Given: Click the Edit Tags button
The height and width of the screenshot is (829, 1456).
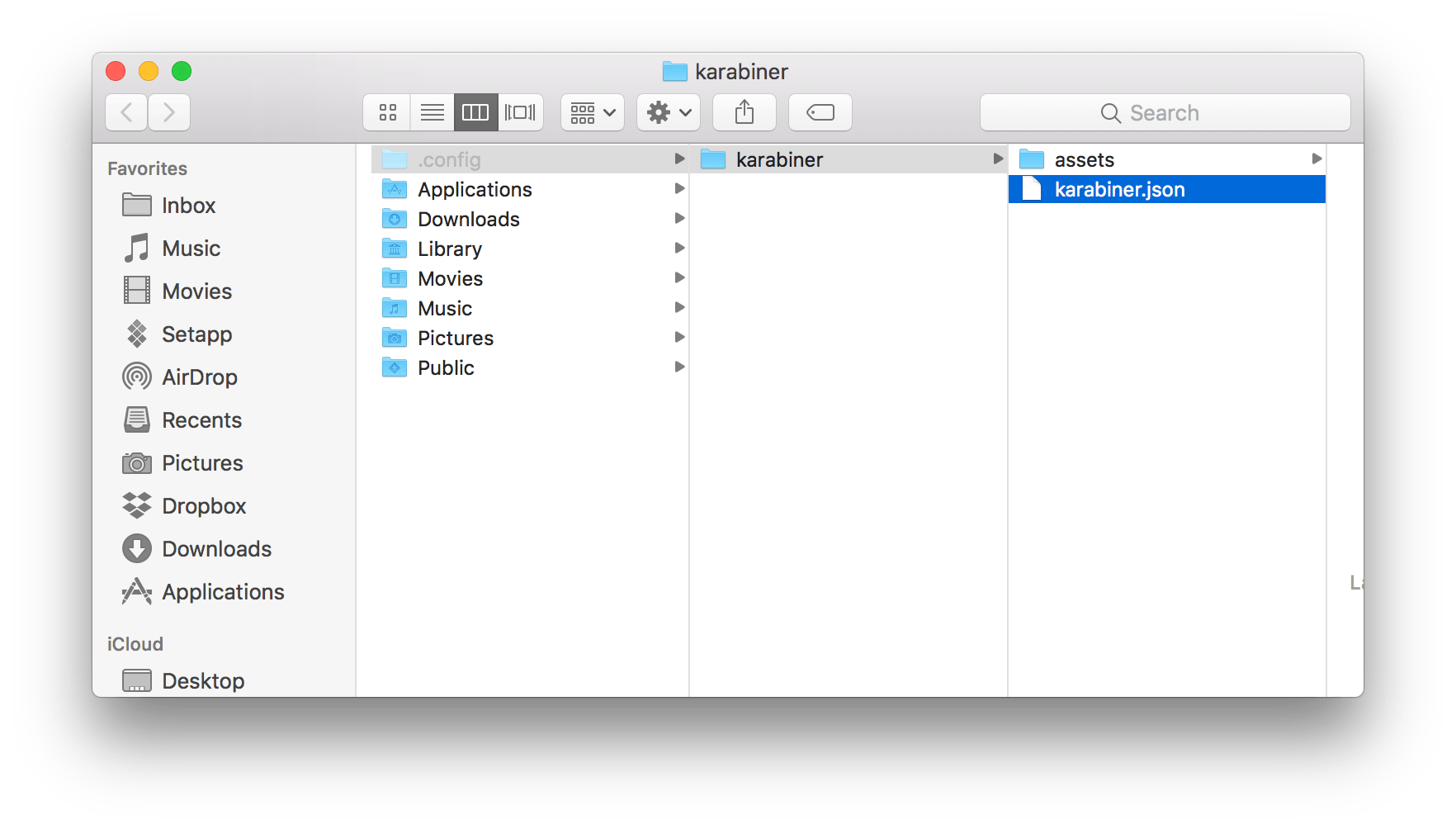Looking at the screenshot, I should coord(820,112).
